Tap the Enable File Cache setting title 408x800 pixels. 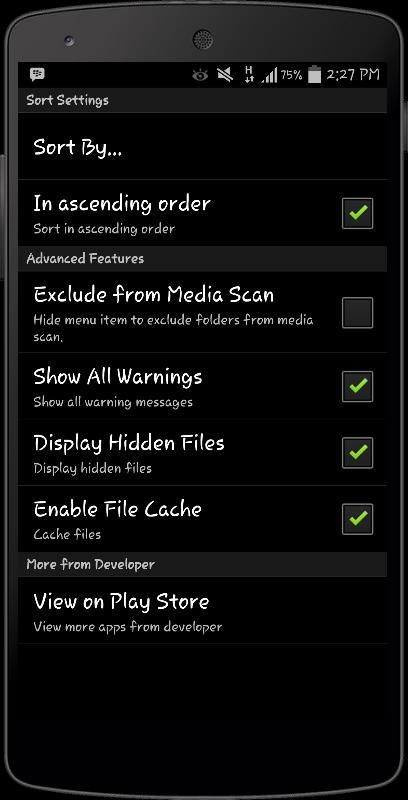pos(118,509)
